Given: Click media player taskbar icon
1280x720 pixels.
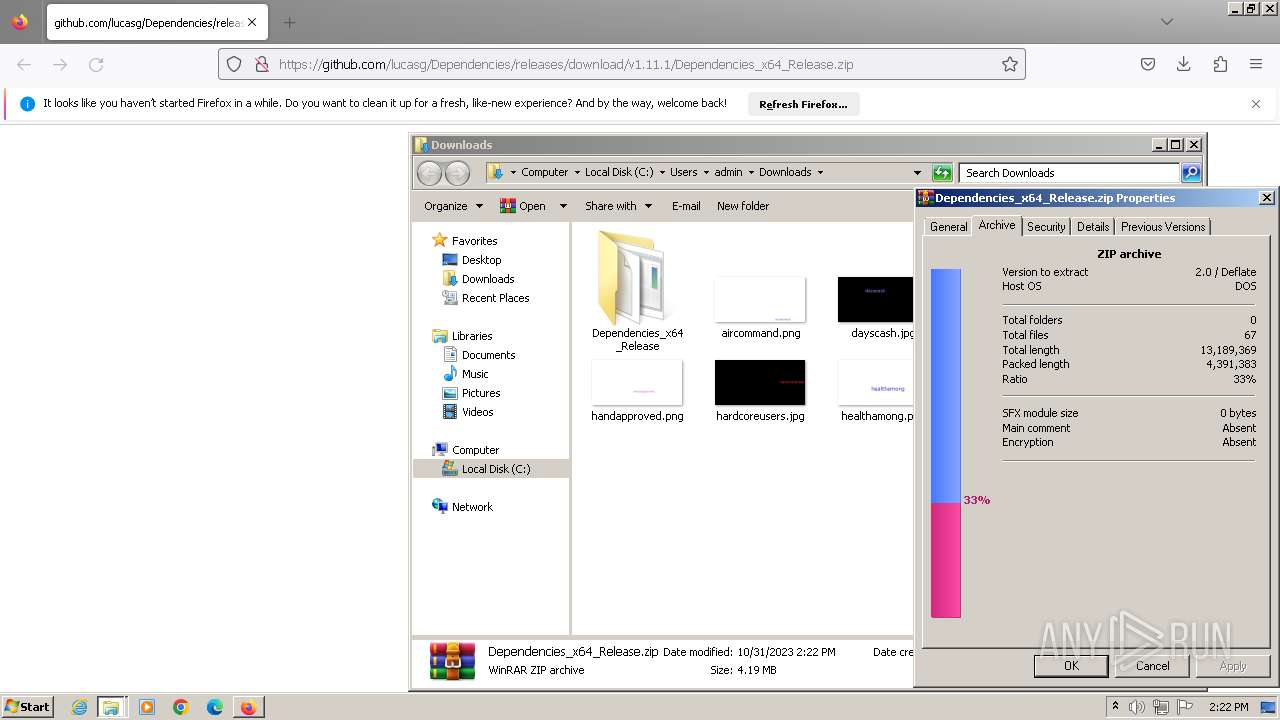Looking at the screenshot, I should 147,707.
